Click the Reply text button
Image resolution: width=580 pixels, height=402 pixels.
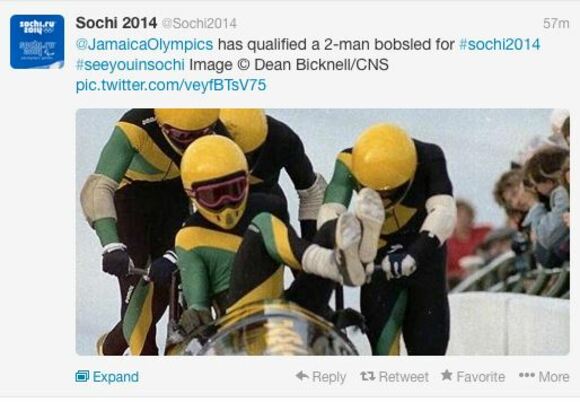(x=329, y=377)
